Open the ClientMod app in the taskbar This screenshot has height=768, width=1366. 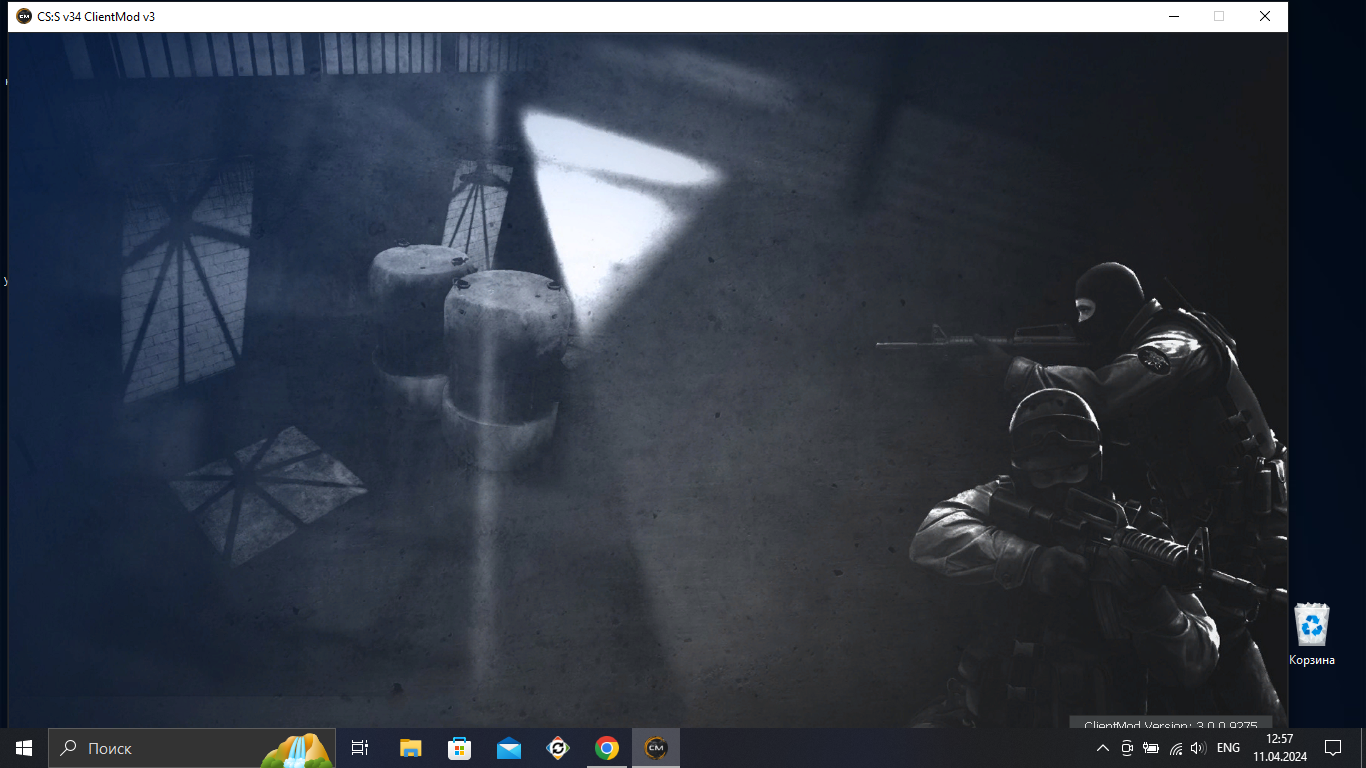[x=656, y=748]
